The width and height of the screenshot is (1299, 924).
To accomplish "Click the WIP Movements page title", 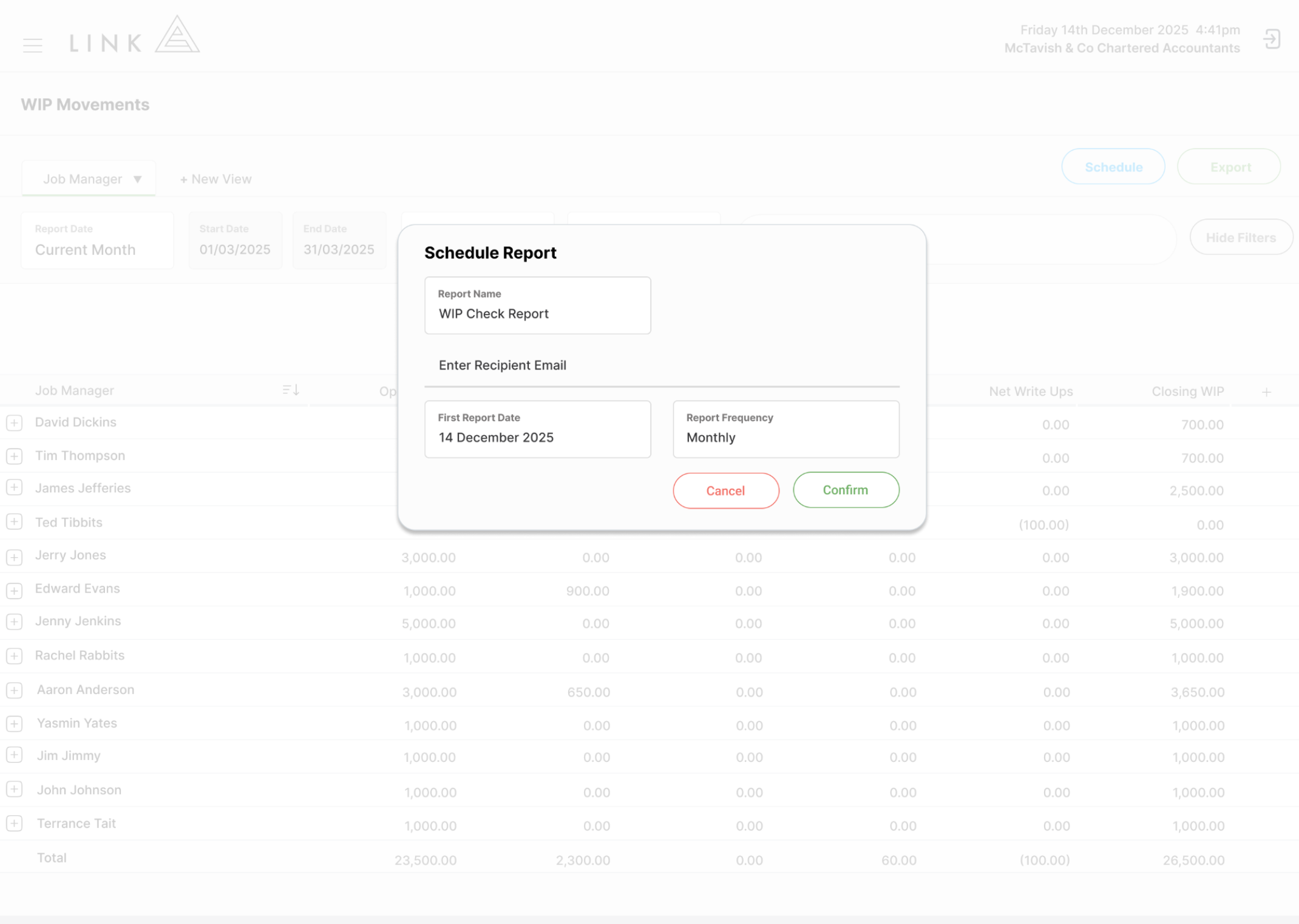I will (x=85, y=104).
